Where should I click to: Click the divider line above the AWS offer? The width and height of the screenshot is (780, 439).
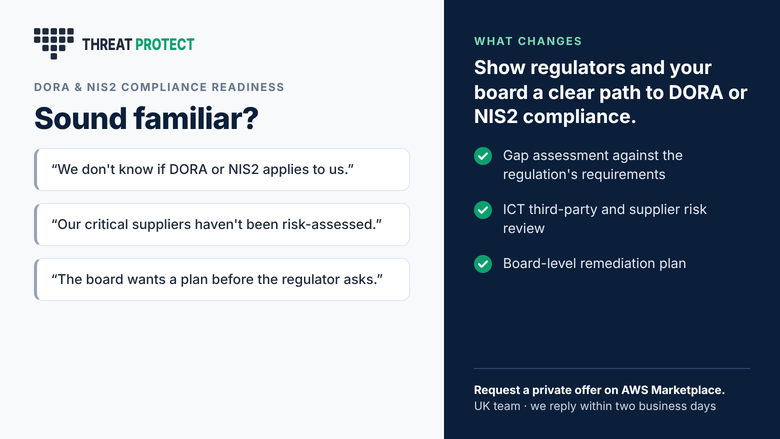[612, 368]
